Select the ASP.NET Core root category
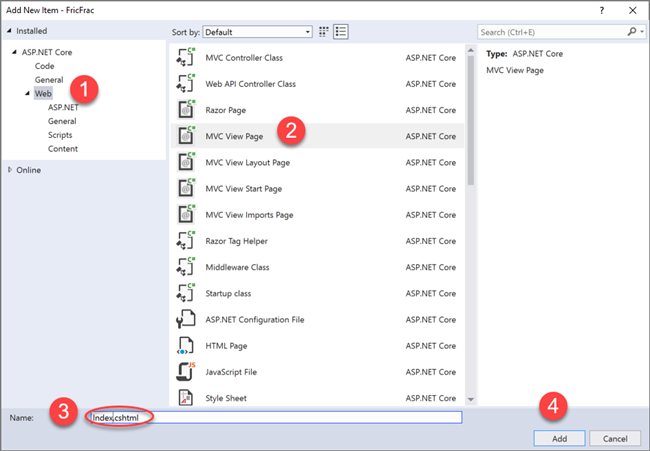Viewport: 650px width, 451px height. point(47,52)
